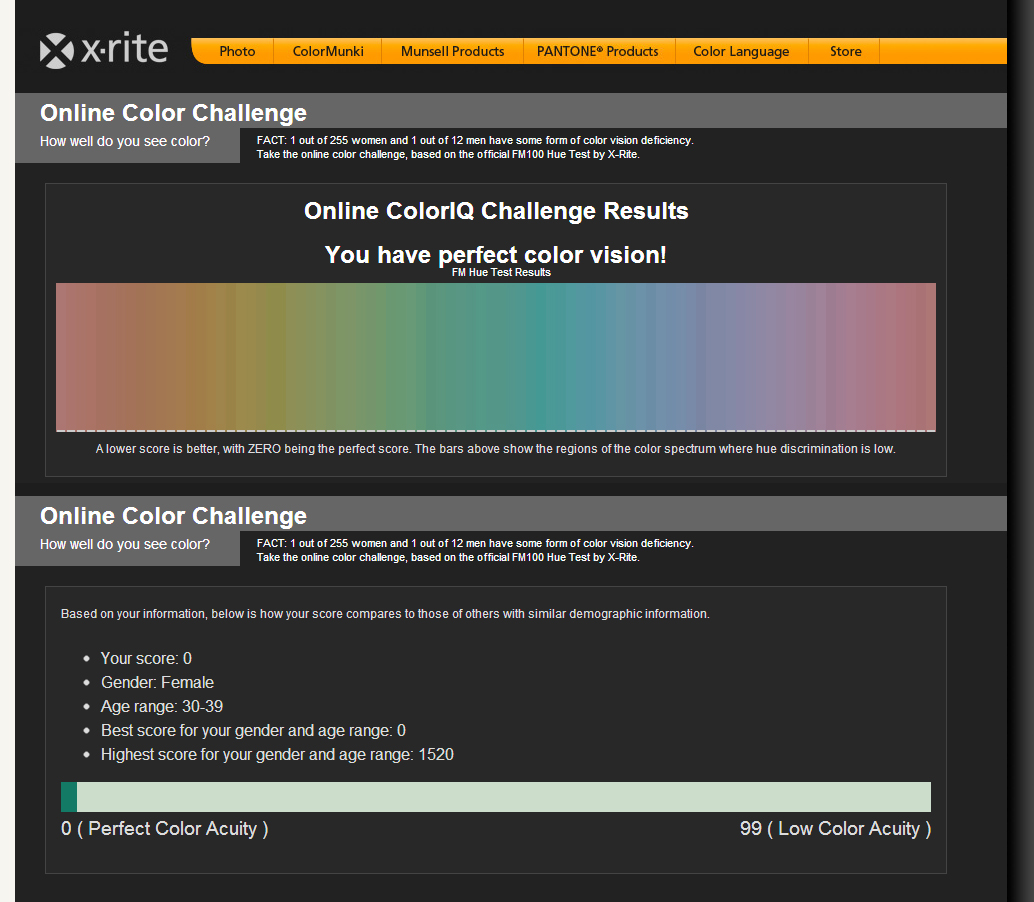This screenshot has height=902, width=1034.
Task: Click the FM hue spectrum results bar
Action: click(496, 357)
